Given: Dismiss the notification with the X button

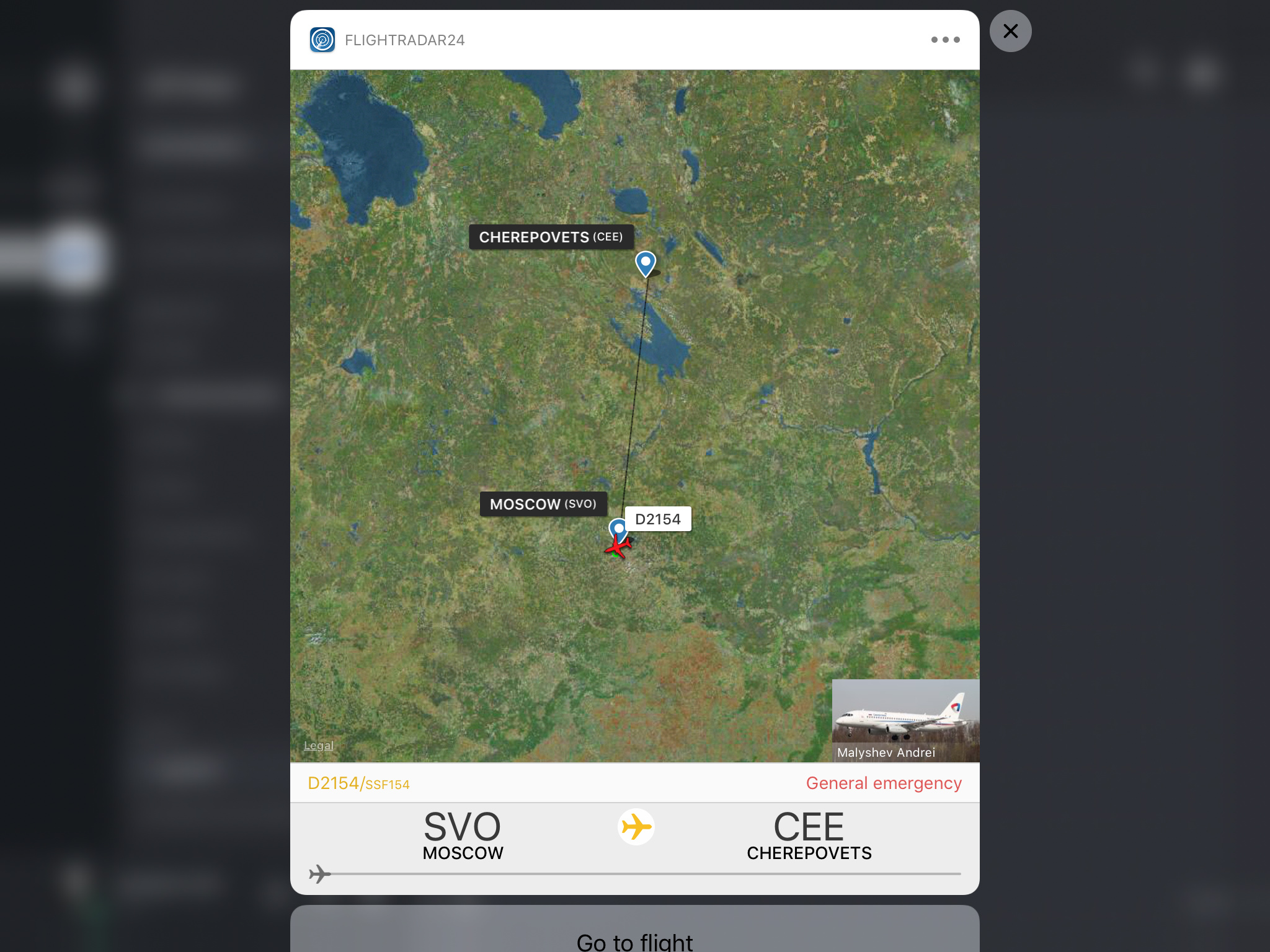Looking at the screenshot, I should pyautogui.click(x=1010, y=31).
